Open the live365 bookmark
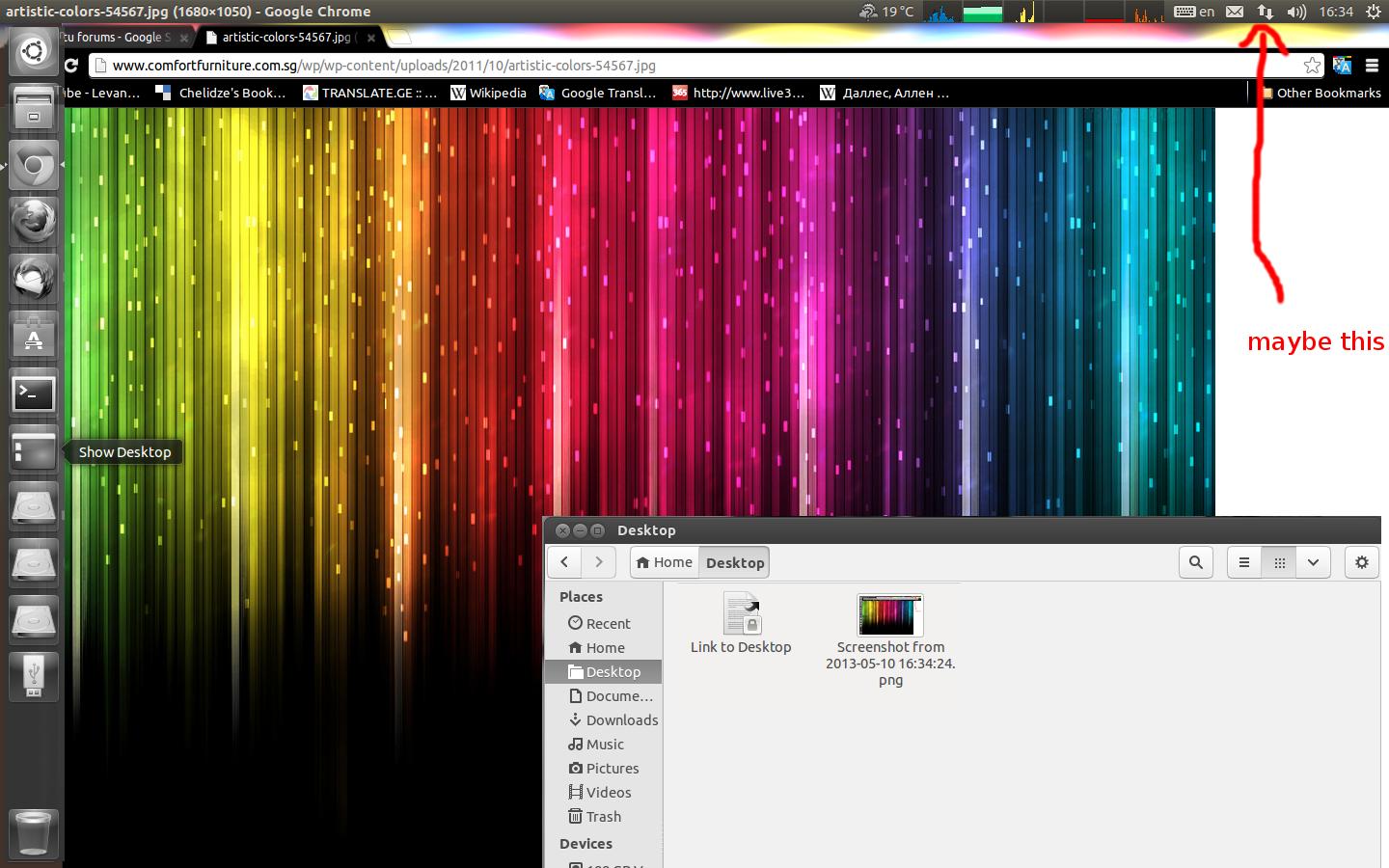1389x868 pixels. pos(738,93)
